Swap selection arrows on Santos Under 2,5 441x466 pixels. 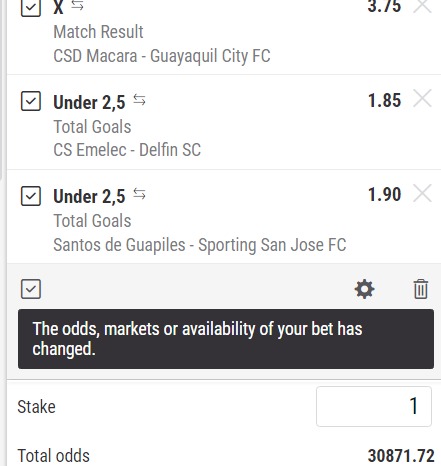pyautogui.click(x=139, y=194)
